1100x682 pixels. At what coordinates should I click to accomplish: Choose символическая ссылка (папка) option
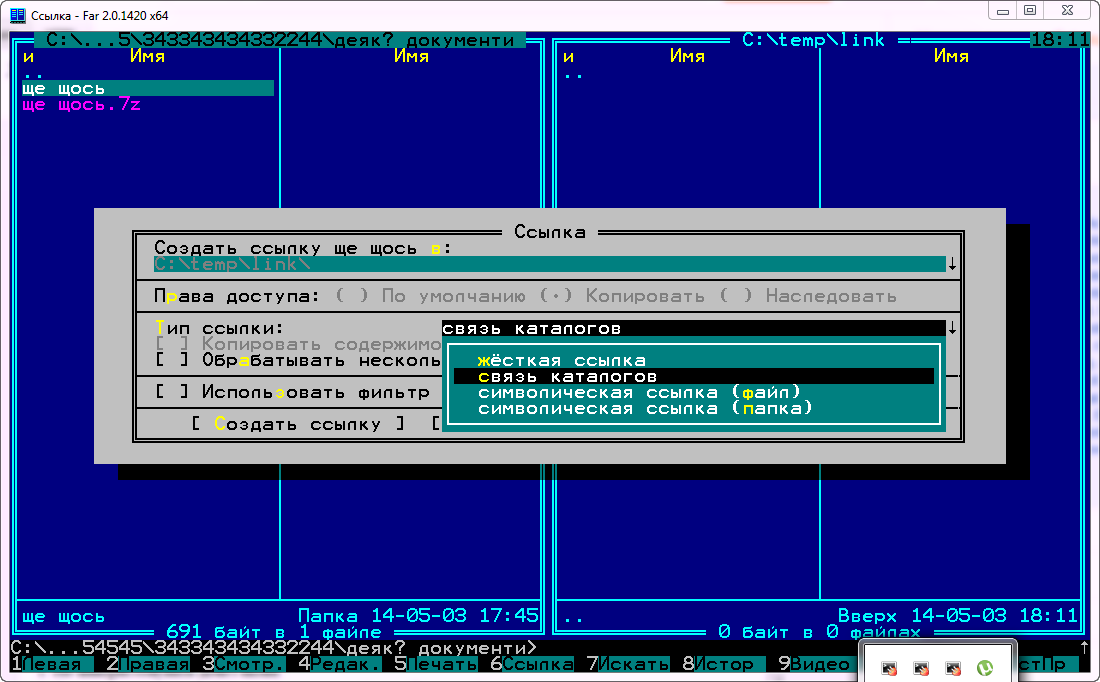[x=645, y=408]
